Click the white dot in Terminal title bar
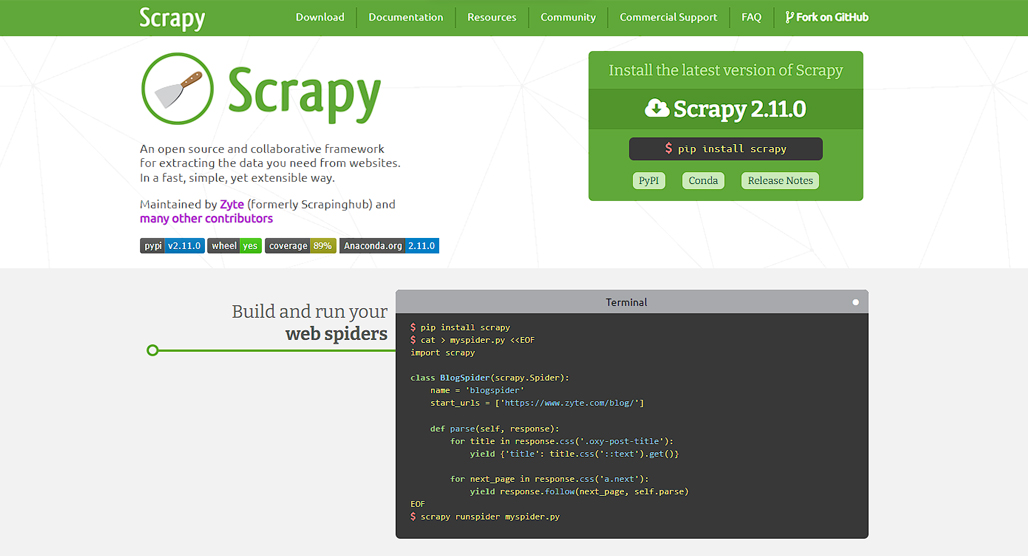This screenshot has height=556, width=1028. pyautogui.click(x=856, y=302)
